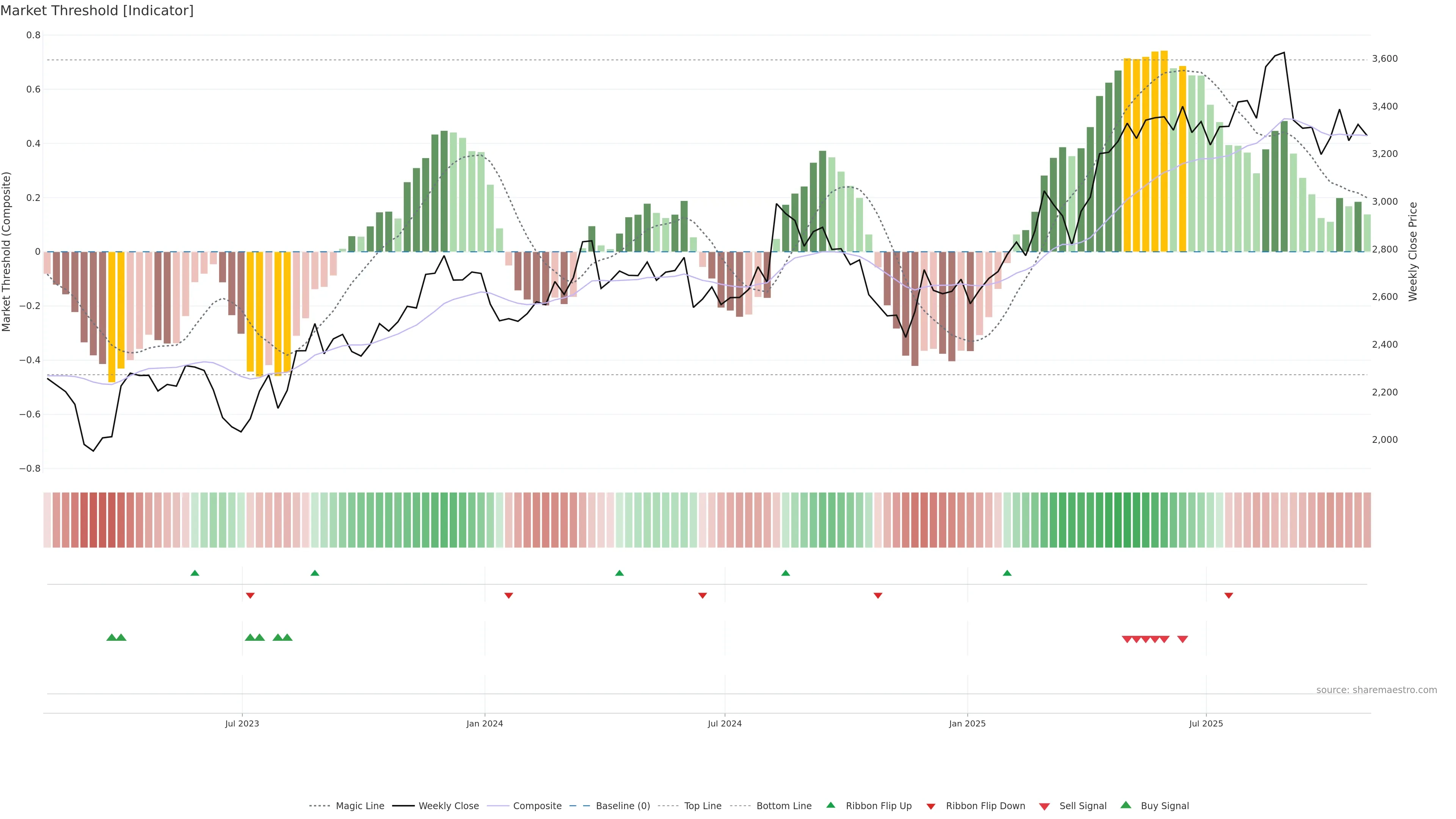Screen dimensions: 1456x819
Task: Click the ribbon flip up marker after Jan 2025
Action: (1007, 573)
